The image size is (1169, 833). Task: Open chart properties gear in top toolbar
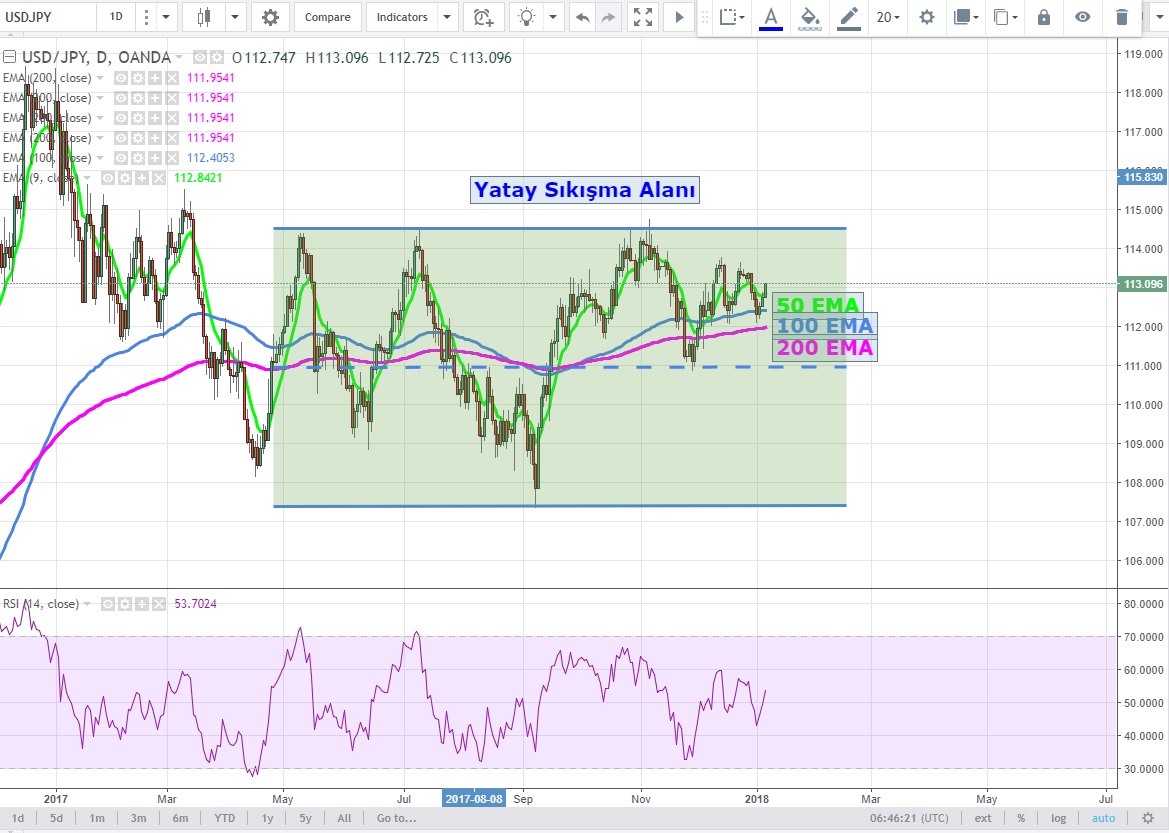point(270,17)
